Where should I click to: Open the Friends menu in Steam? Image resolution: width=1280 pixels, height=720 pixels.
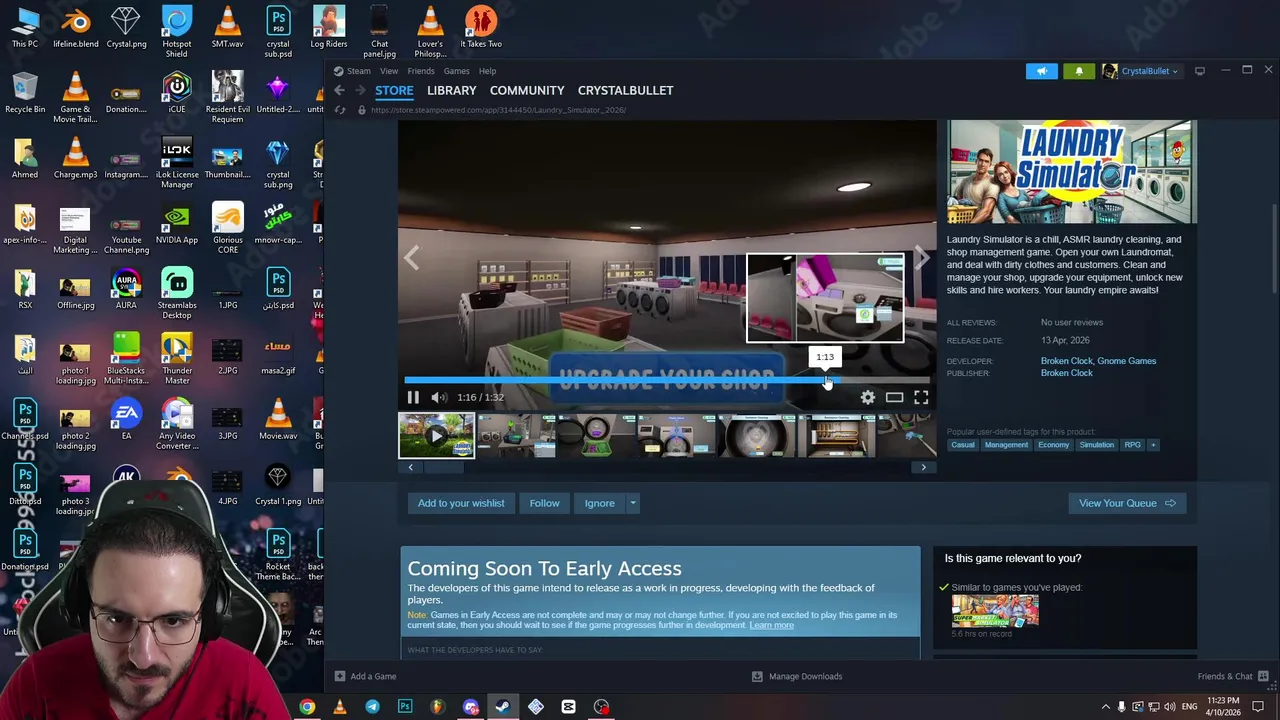coord(421,71)
